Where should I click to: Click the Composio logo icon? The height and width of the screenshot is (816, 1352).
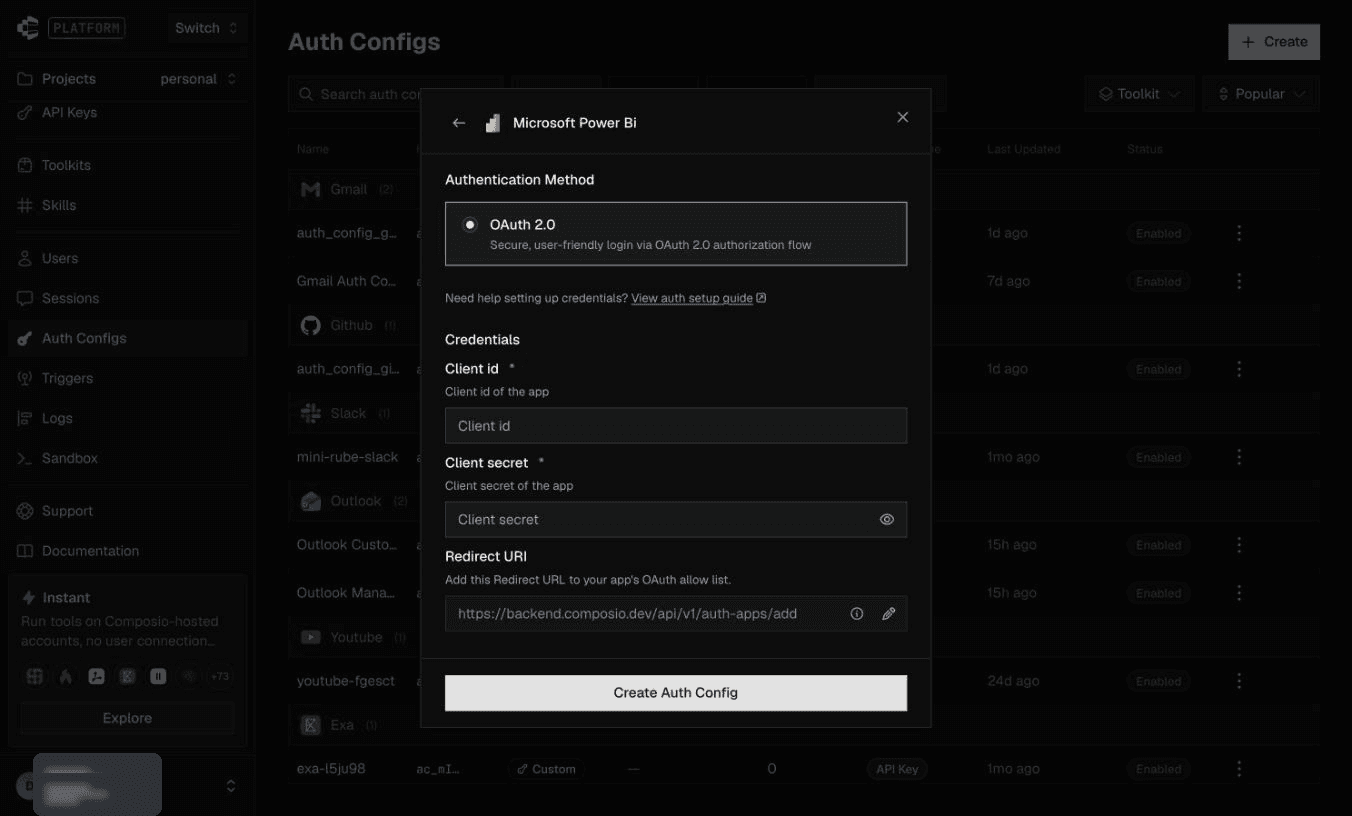pos(27,28)
